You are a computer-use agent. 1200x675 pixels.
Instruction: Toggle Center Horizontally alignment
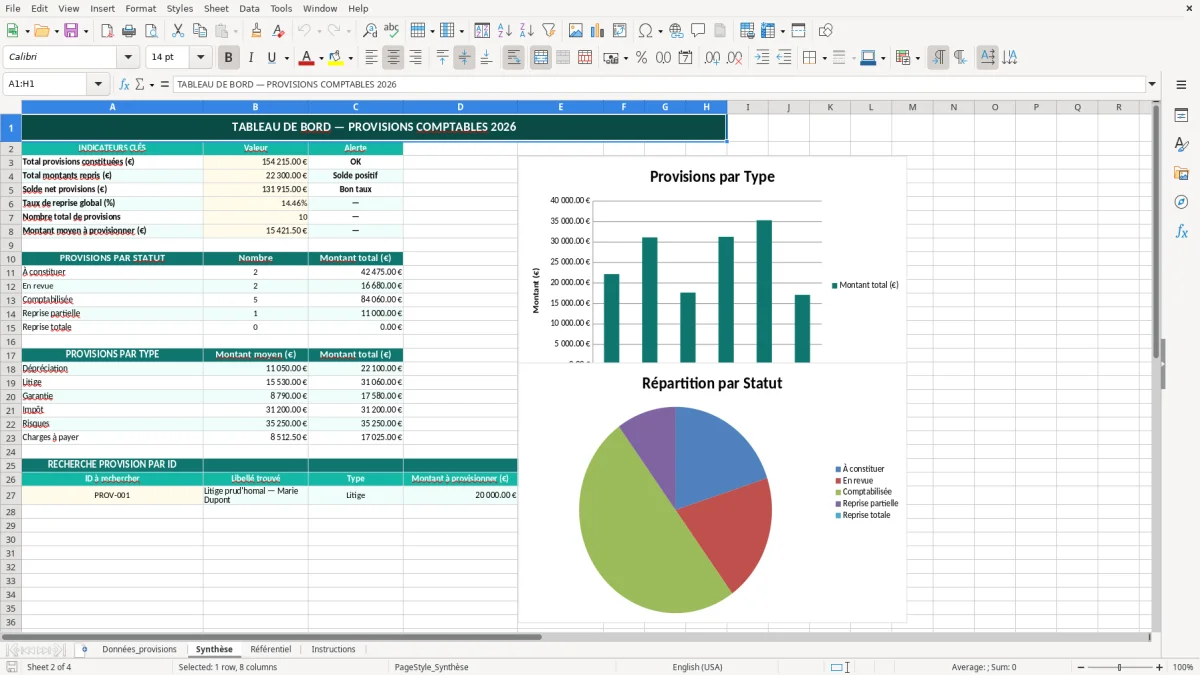click(393, 58)
